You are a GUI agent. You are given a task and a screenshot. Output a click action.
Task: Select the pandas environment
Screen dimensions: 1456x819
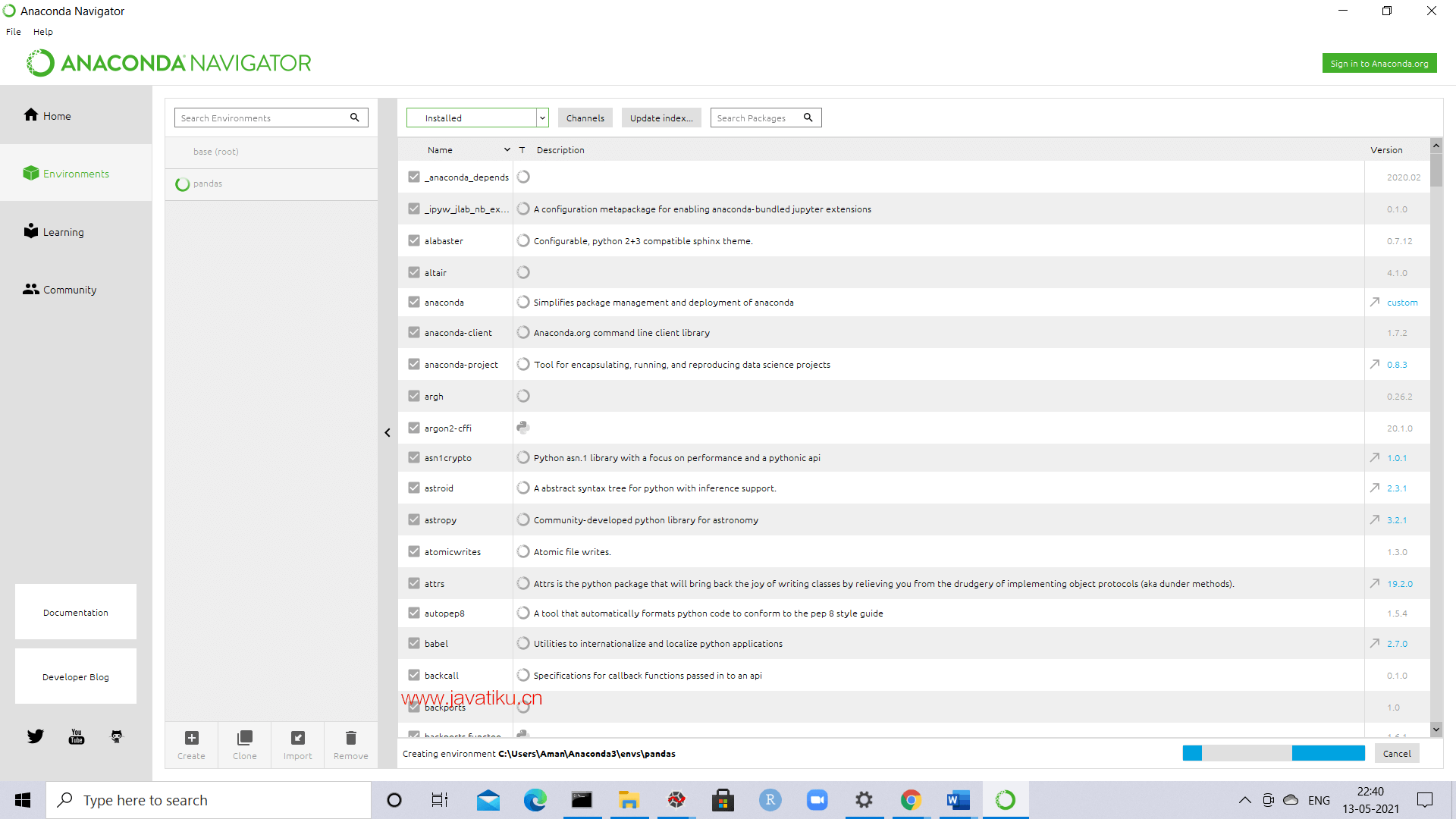click(271, 184)
